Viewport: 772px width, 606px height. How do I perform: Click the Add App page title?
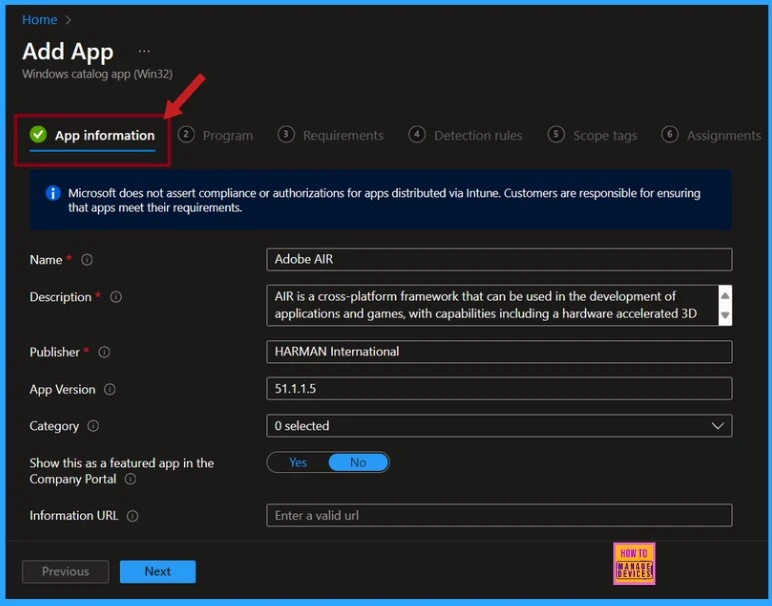68,52
